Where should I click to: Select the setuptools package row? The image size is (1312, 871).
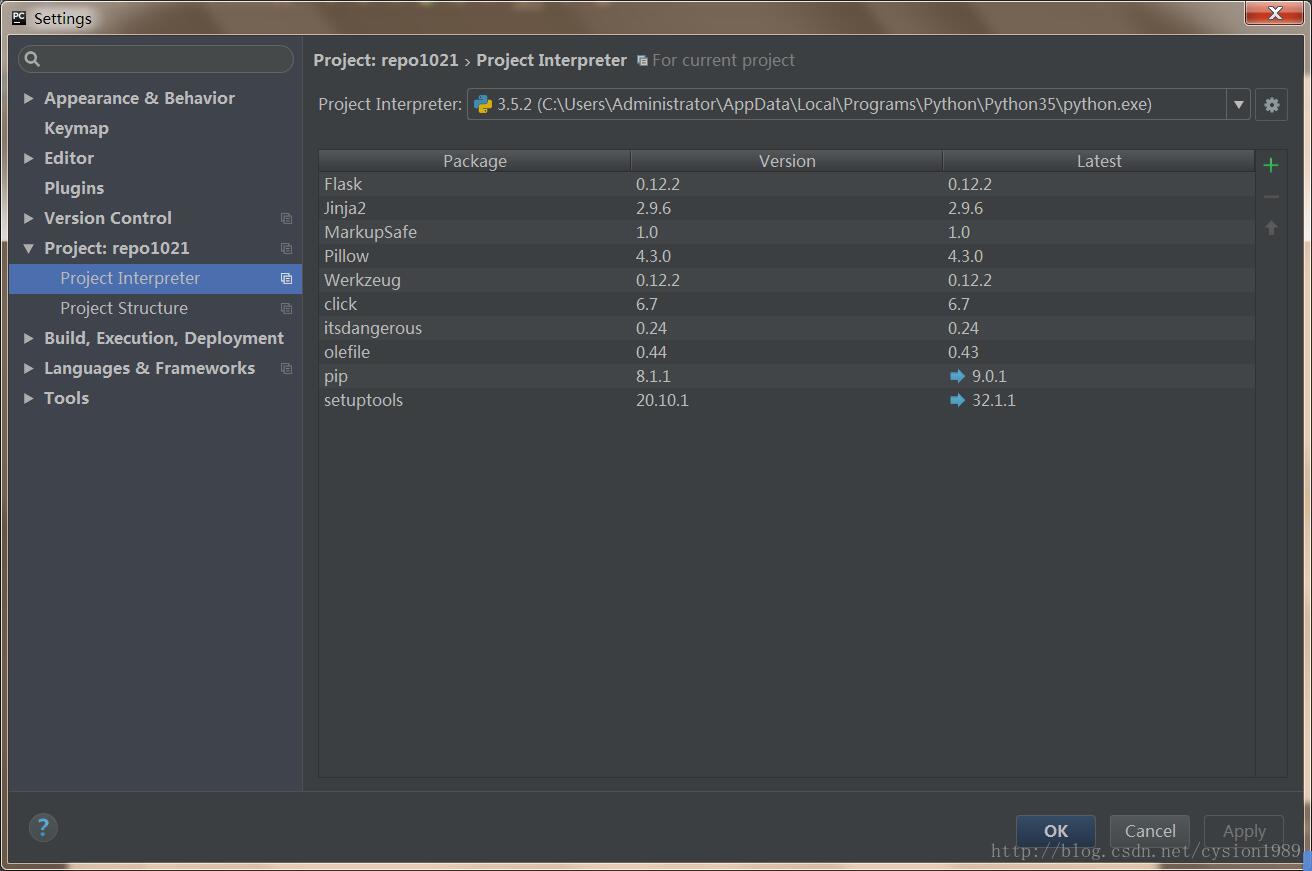787,400
